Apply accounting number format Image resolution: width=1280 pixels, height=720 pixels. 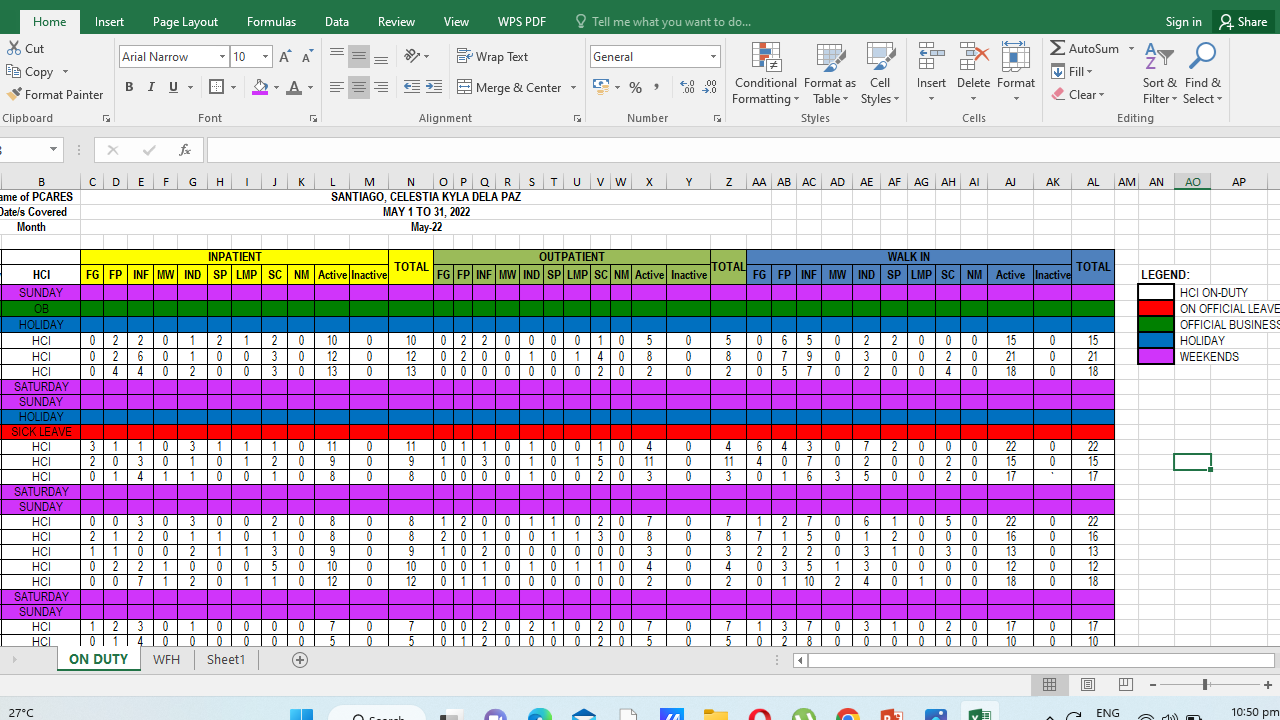tap(600, 88)
